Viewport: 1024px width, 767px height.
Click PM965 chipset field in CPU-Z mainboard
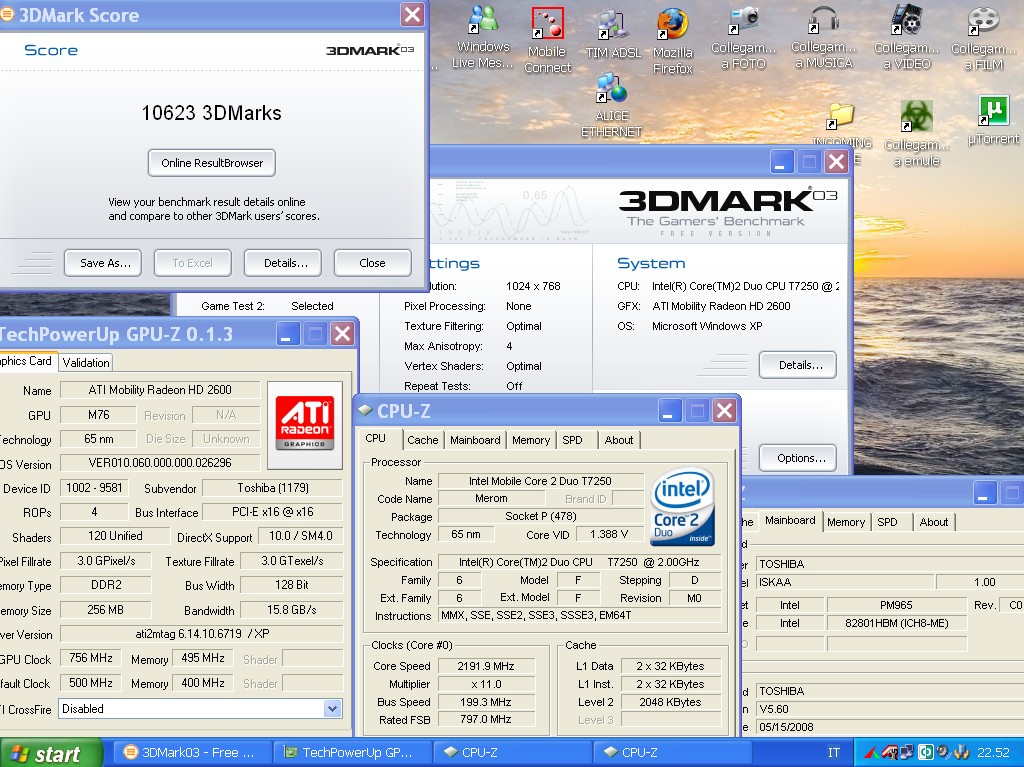[896, 605]
